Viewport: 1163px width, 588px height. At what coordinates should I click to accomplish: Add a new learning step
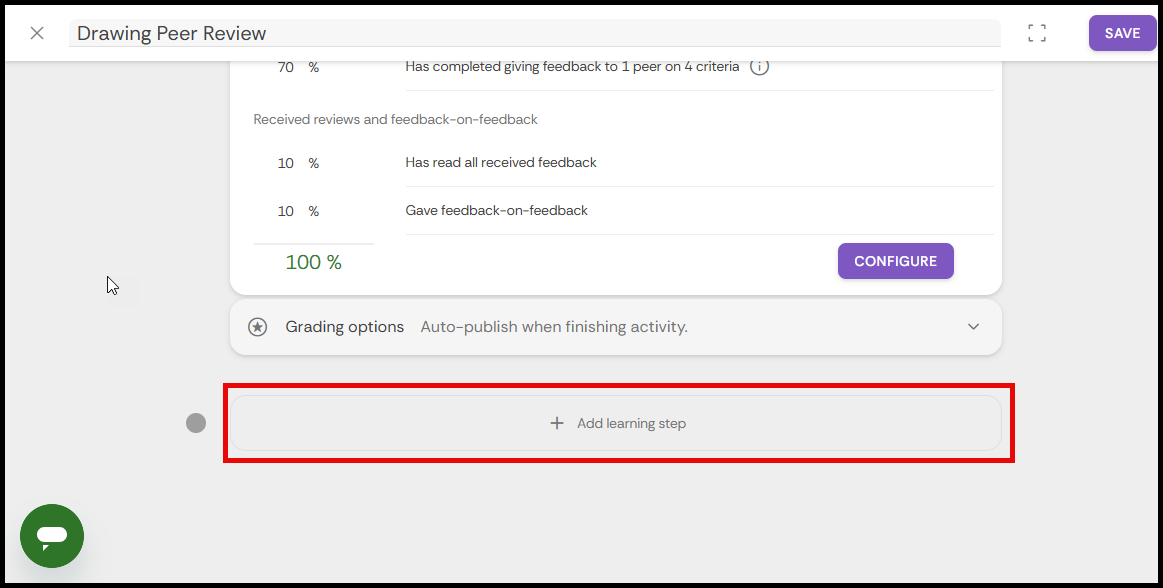click(616, 423)
